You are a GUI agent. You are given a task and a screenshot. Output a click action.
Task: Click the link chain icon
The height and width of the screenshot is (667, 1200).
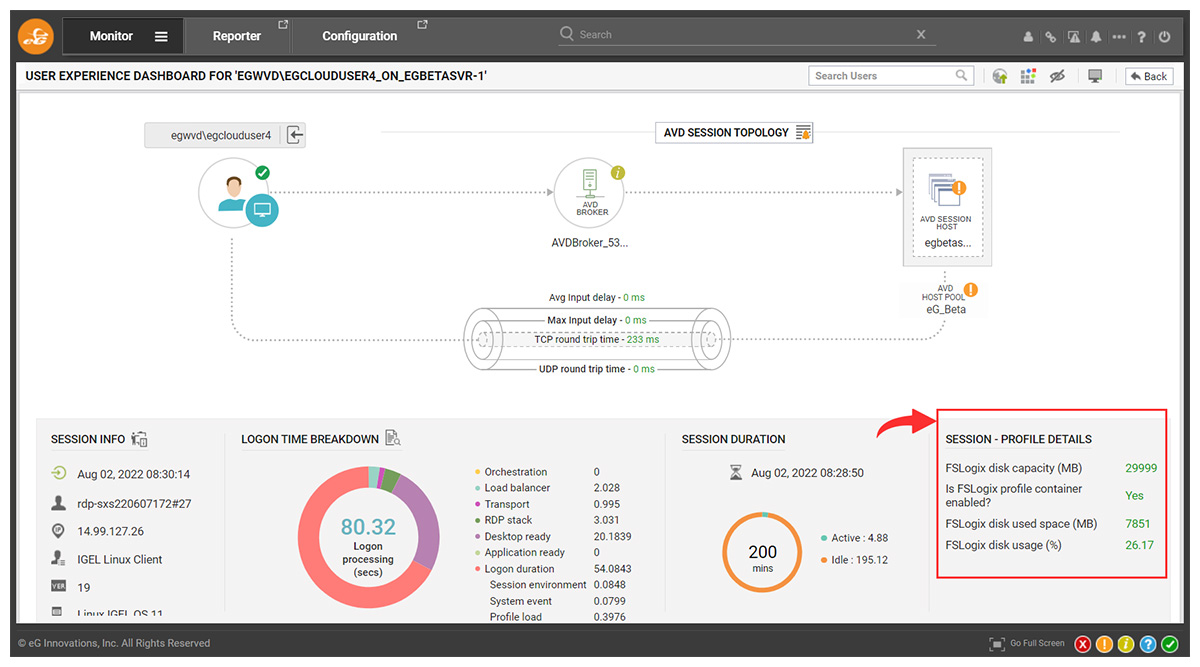(1051, 37)
